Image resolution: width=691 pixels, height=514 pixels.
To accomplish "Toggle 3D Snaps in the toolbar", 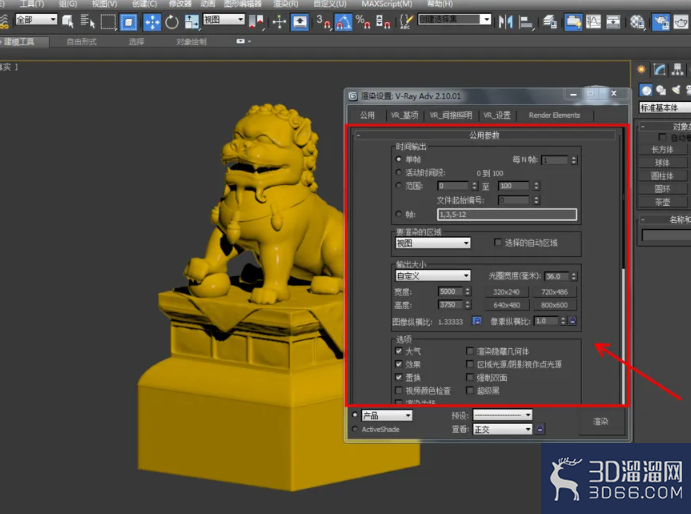I will pos(323,21).
